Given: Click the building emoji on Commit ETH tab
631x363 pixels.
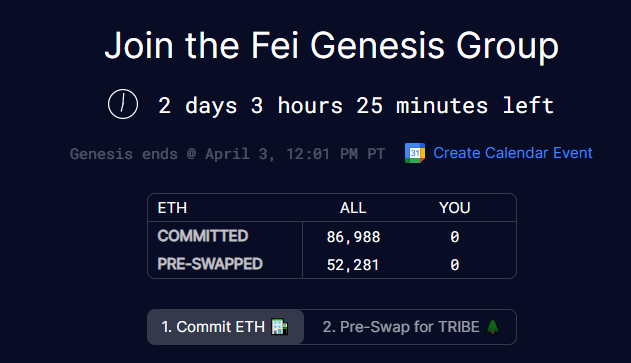Looking at the screenshot, I should click(280, 327).
